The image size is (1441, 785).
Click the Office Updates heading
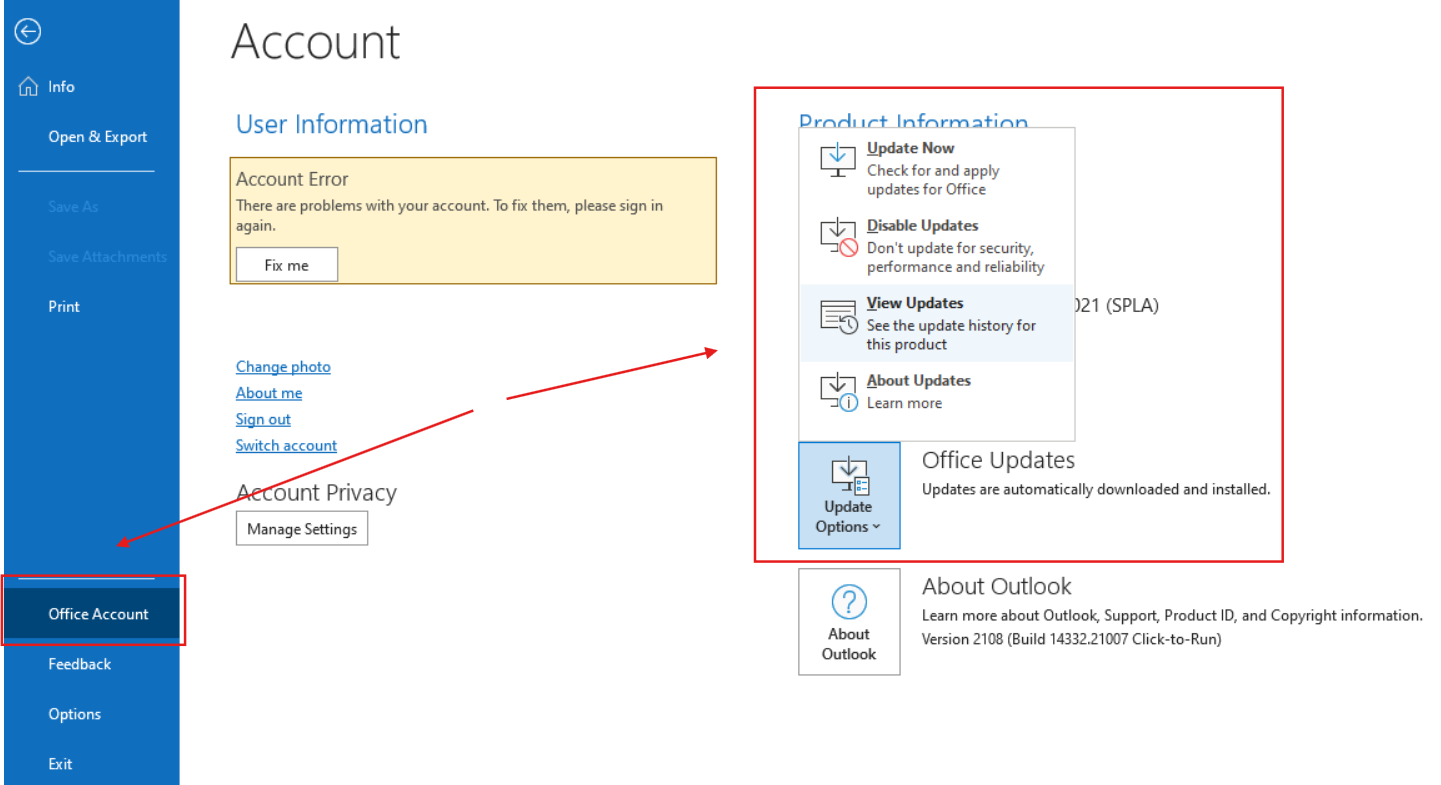coord(998,460)
